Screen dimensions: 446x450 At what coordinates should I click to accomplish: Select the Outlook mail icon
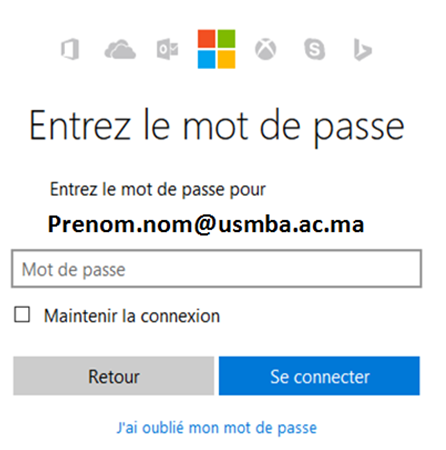[x=168, y=49]
